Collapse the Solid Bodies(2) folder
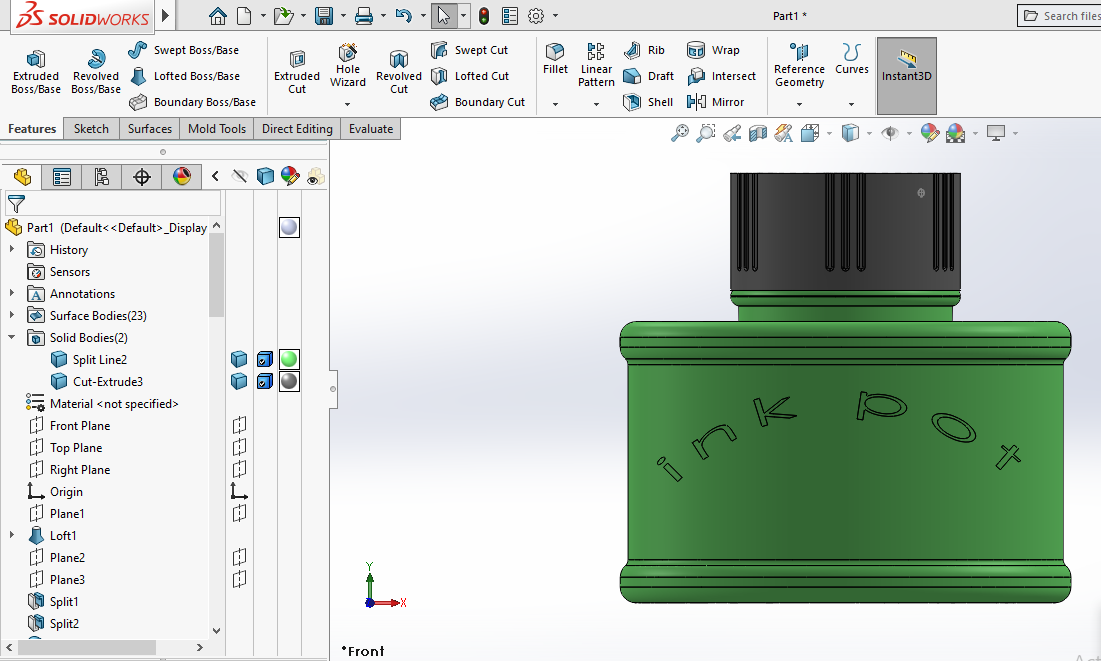 click(12, 337)
